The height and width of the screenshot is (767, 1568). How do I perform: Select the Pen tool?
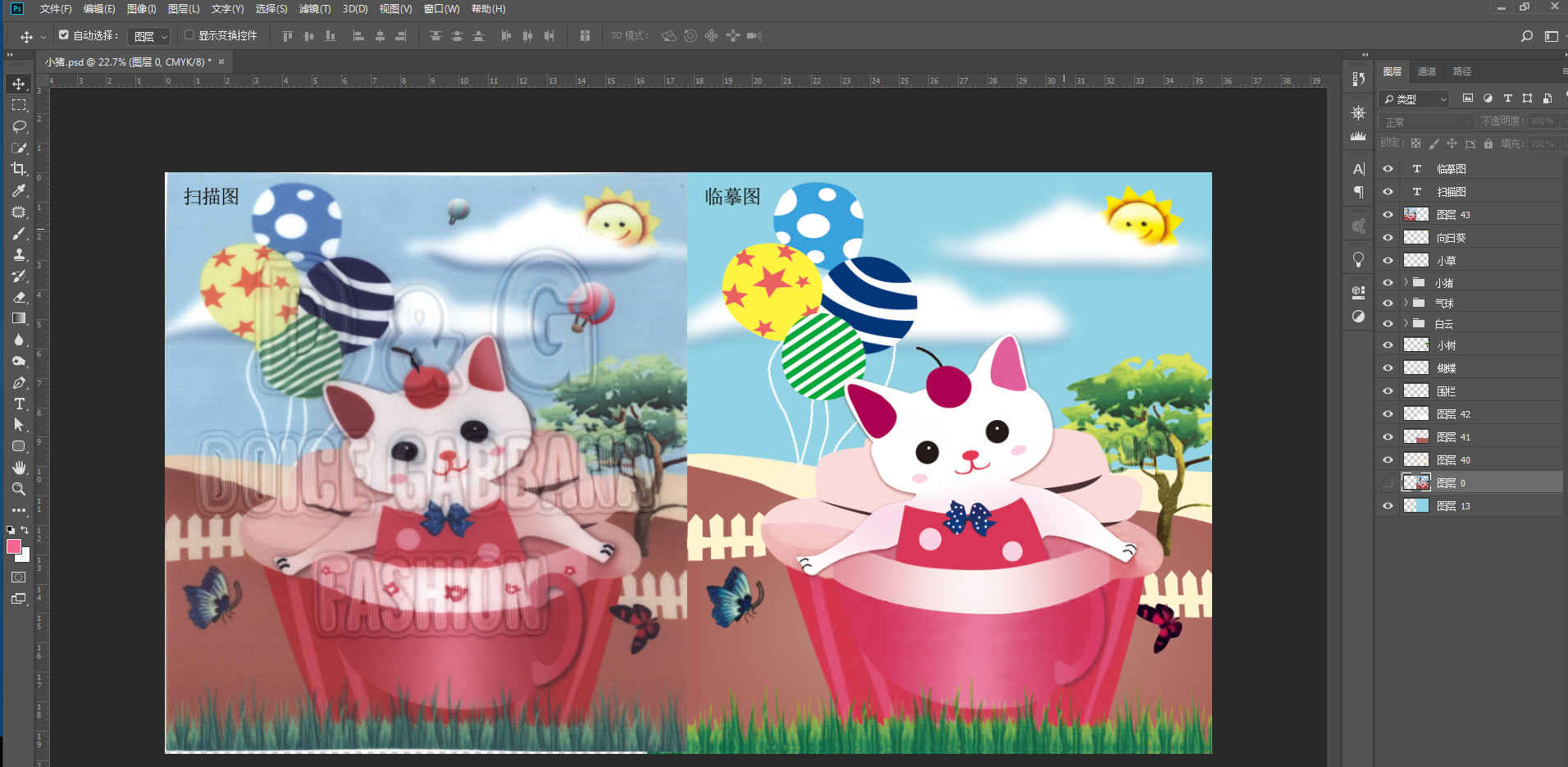pyautogui.click(x=19, y=382)
